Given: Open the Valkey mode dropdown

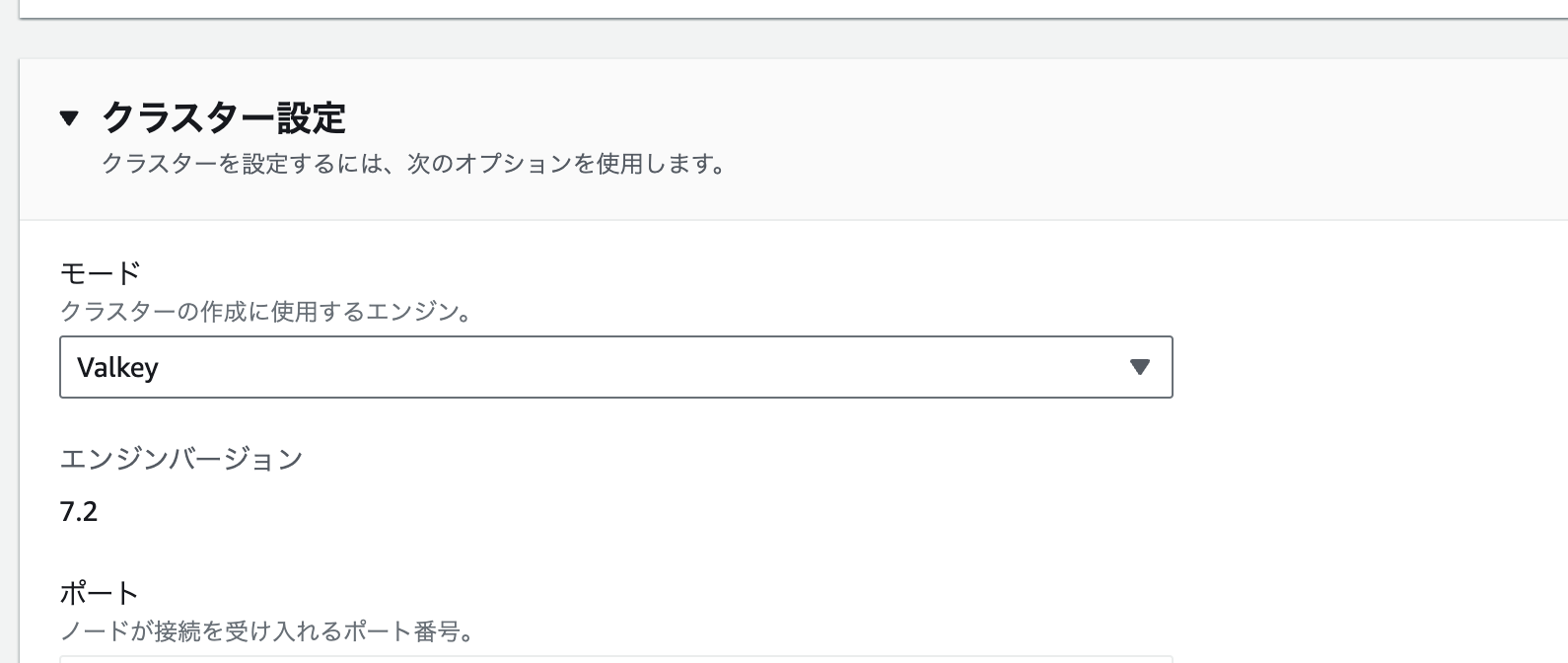Looking at the screenshot, I should [615, 367].
